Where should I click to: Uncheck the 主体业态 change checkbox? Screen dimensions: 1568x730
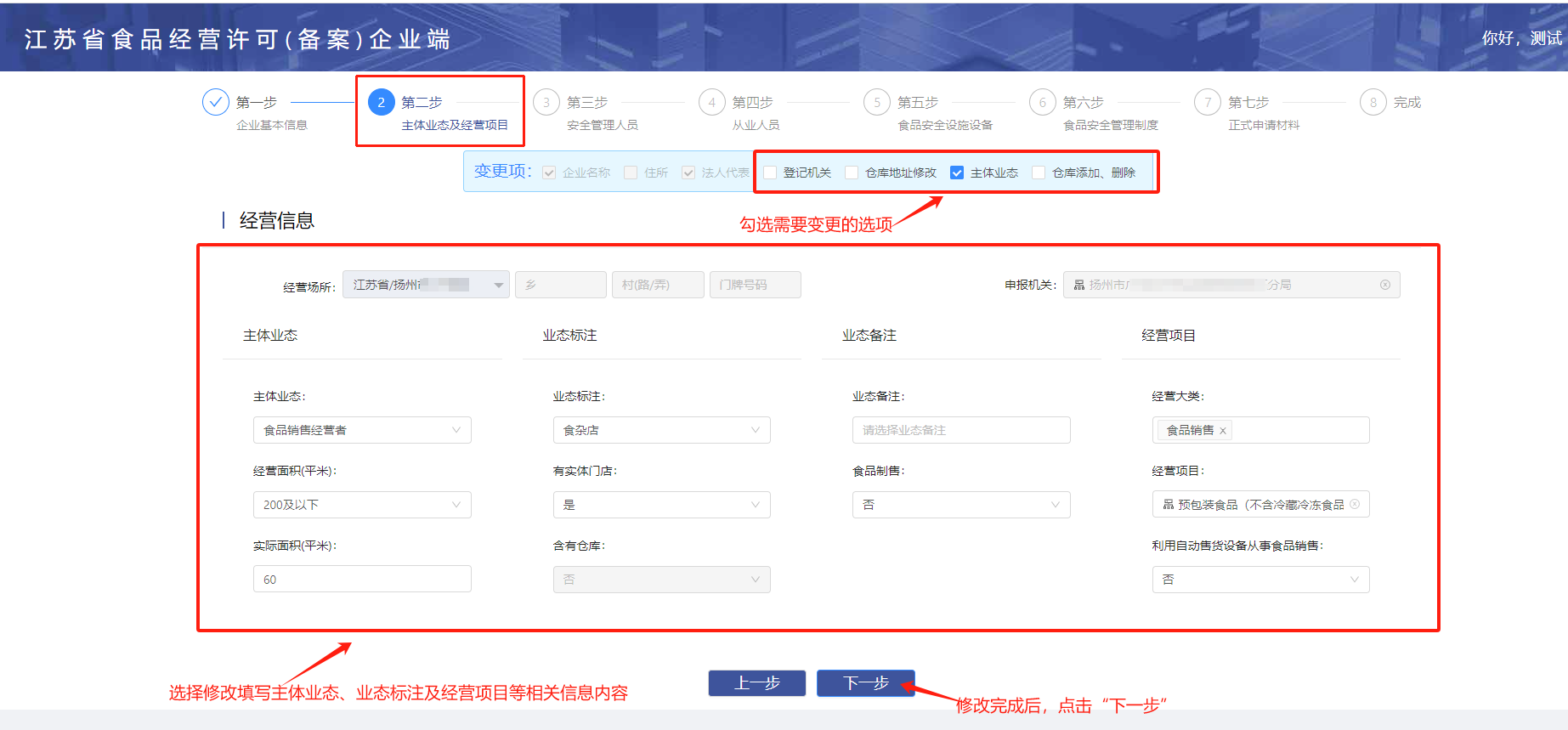[x=957, y=173]
